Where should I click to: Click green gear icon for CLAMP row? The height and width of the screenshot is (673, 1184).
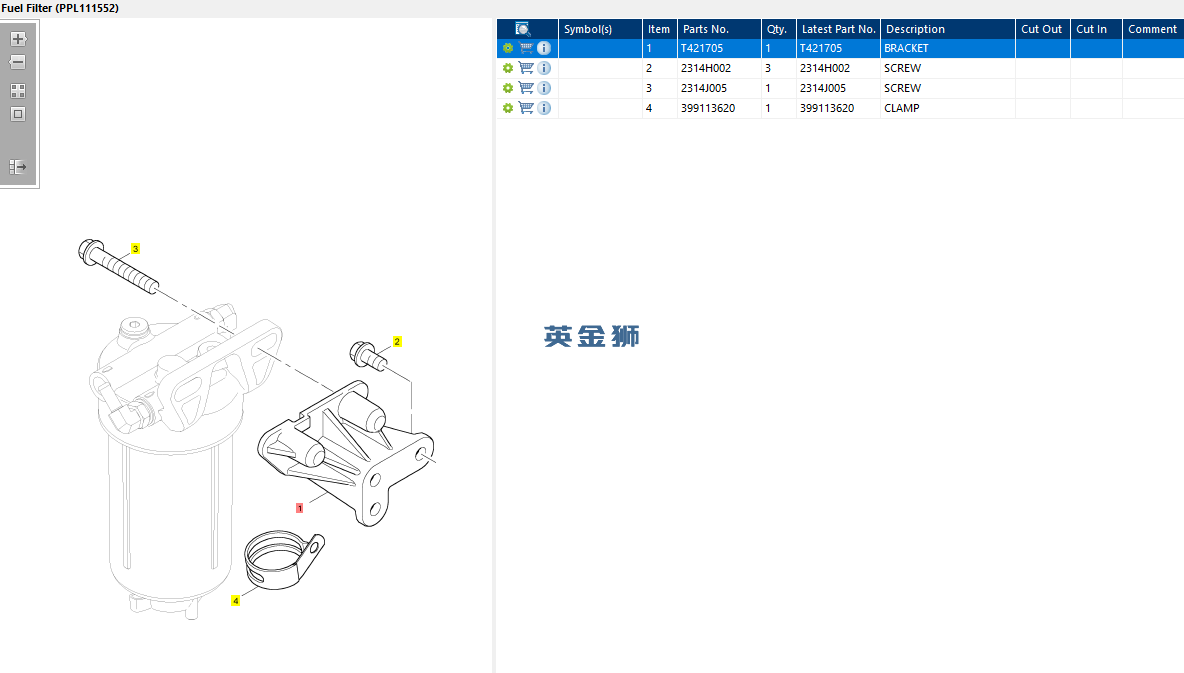point(507,108)
